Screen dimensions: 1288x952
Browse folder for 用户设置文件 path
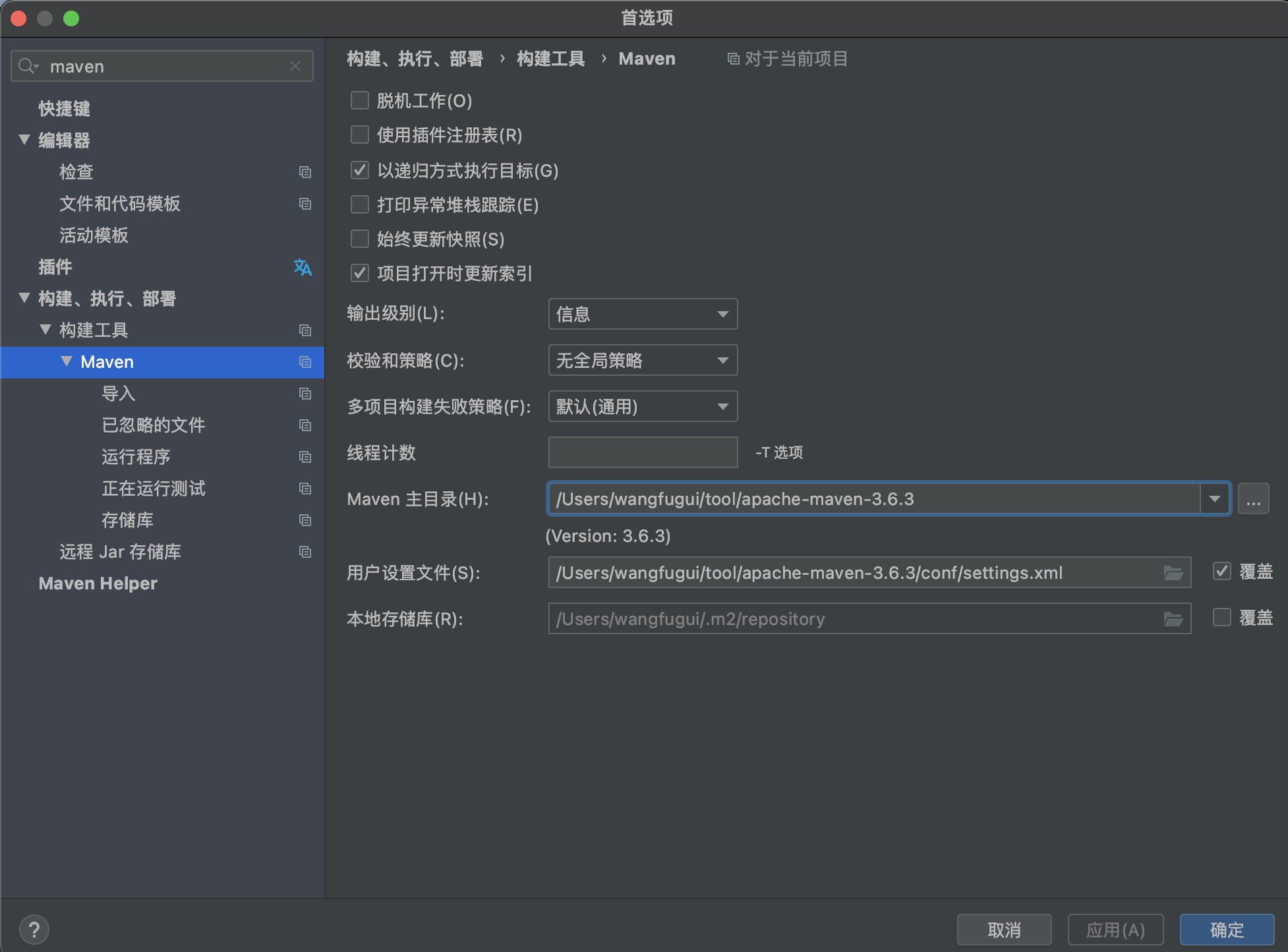tap(1173, 573)
